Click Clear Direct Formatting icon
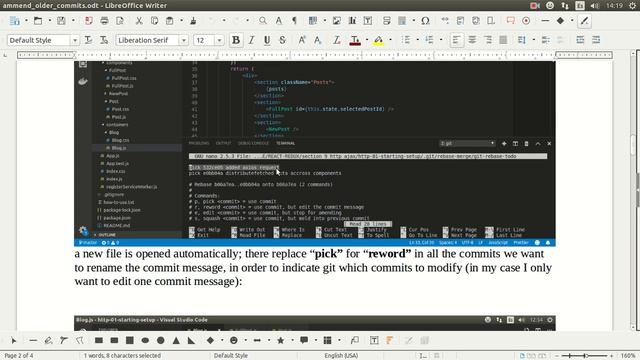 (337, 40)
